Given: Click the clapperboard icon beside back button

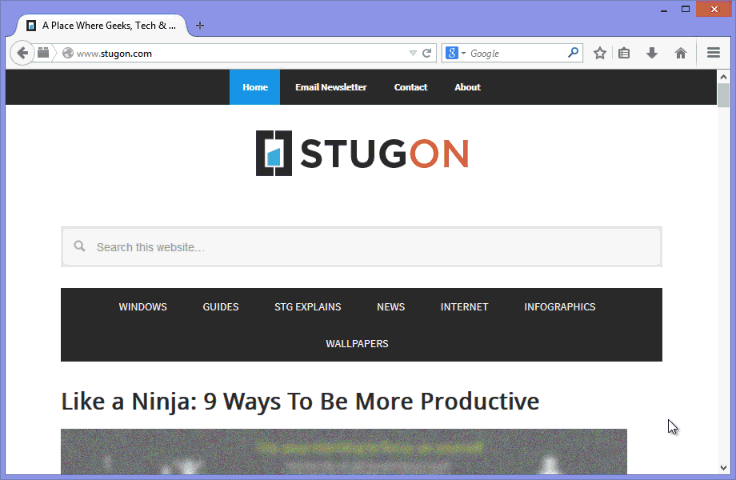Looking at the screenshot, I should (x=43, y=53).
